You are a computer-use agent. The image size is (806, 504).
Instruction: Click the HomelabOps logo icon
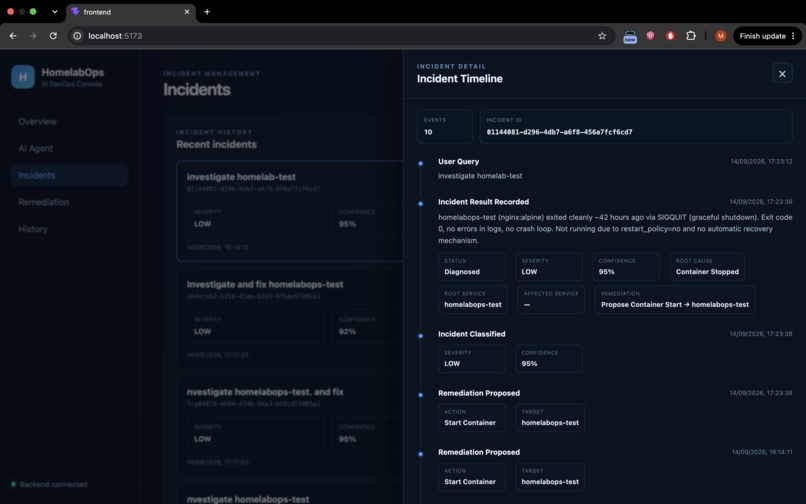(23, 77)
